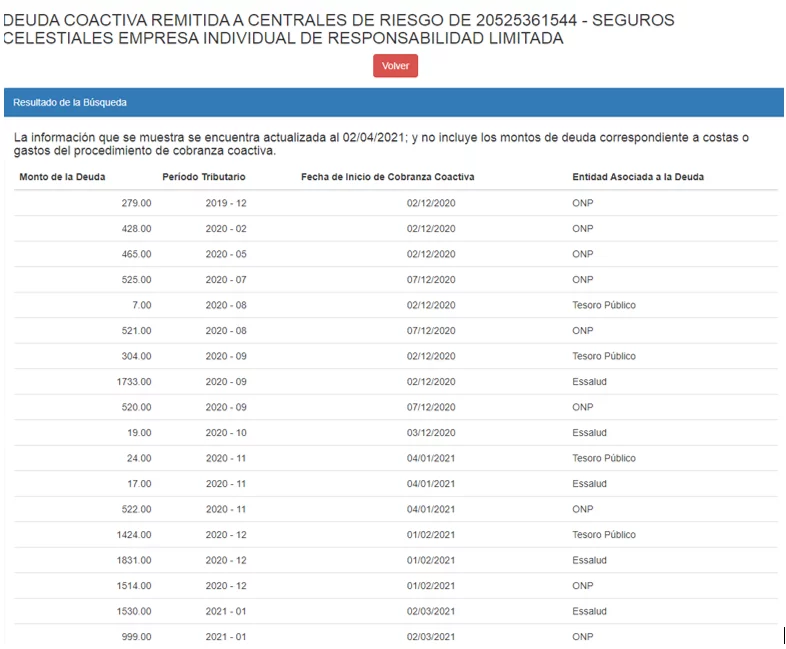
Task: Click the 2020 - 10 period cell
Action: click(225, 433)
